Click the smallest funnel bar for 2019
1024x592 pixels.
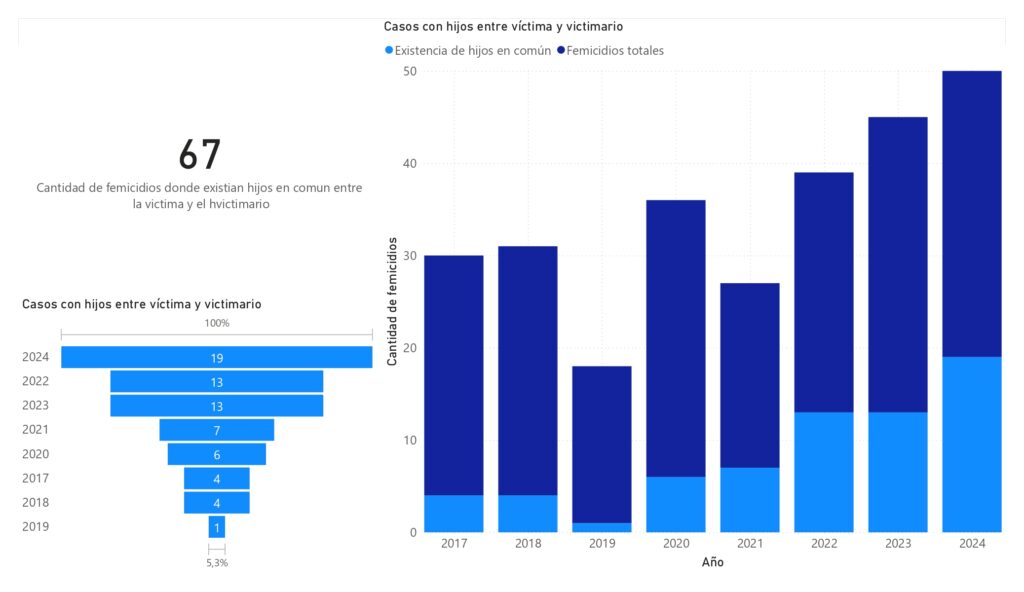[216, 527]
